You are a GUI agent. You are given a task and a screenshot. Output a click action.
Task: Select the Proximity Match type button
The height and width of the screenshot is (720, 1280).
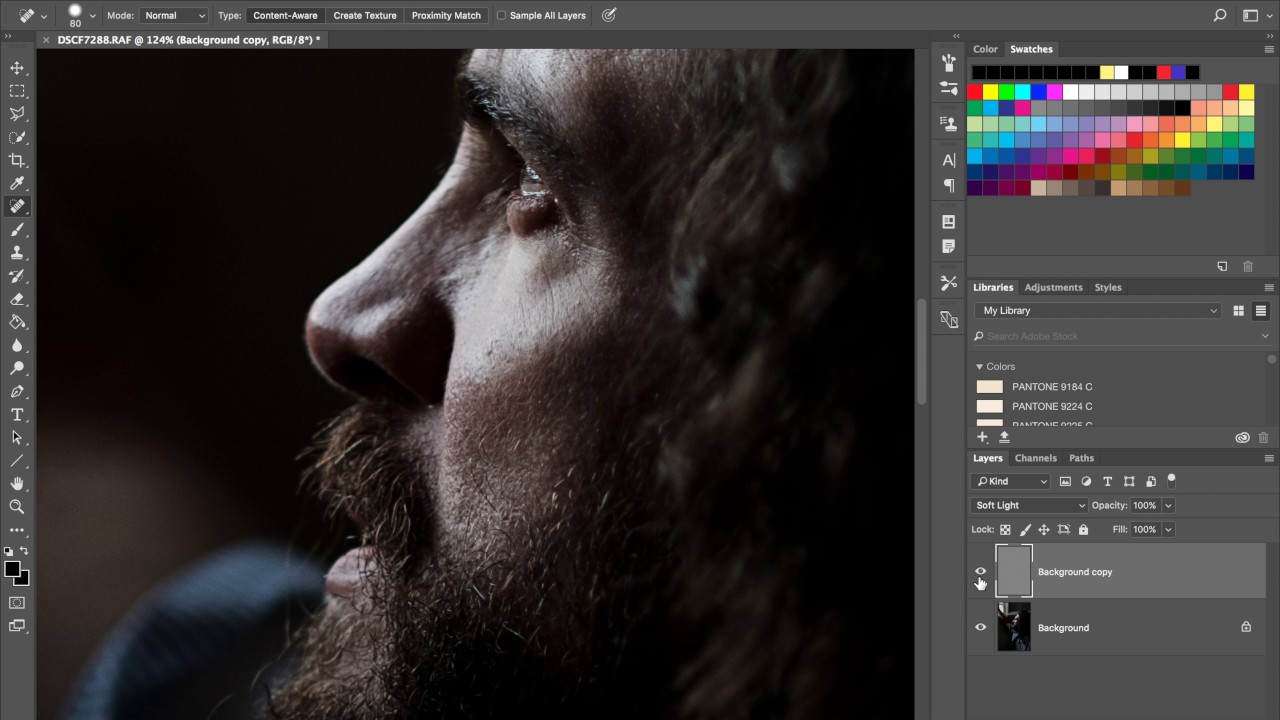pyautogui.click(x=446, y=16)
